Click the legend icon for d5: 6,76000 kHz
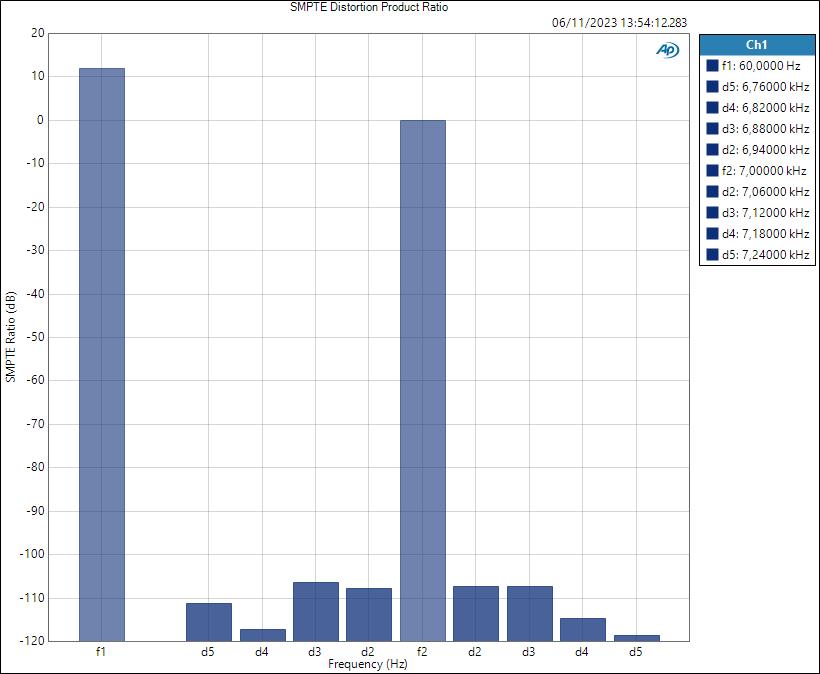Screen dimensions: 820x674 (x=713, y=85)
